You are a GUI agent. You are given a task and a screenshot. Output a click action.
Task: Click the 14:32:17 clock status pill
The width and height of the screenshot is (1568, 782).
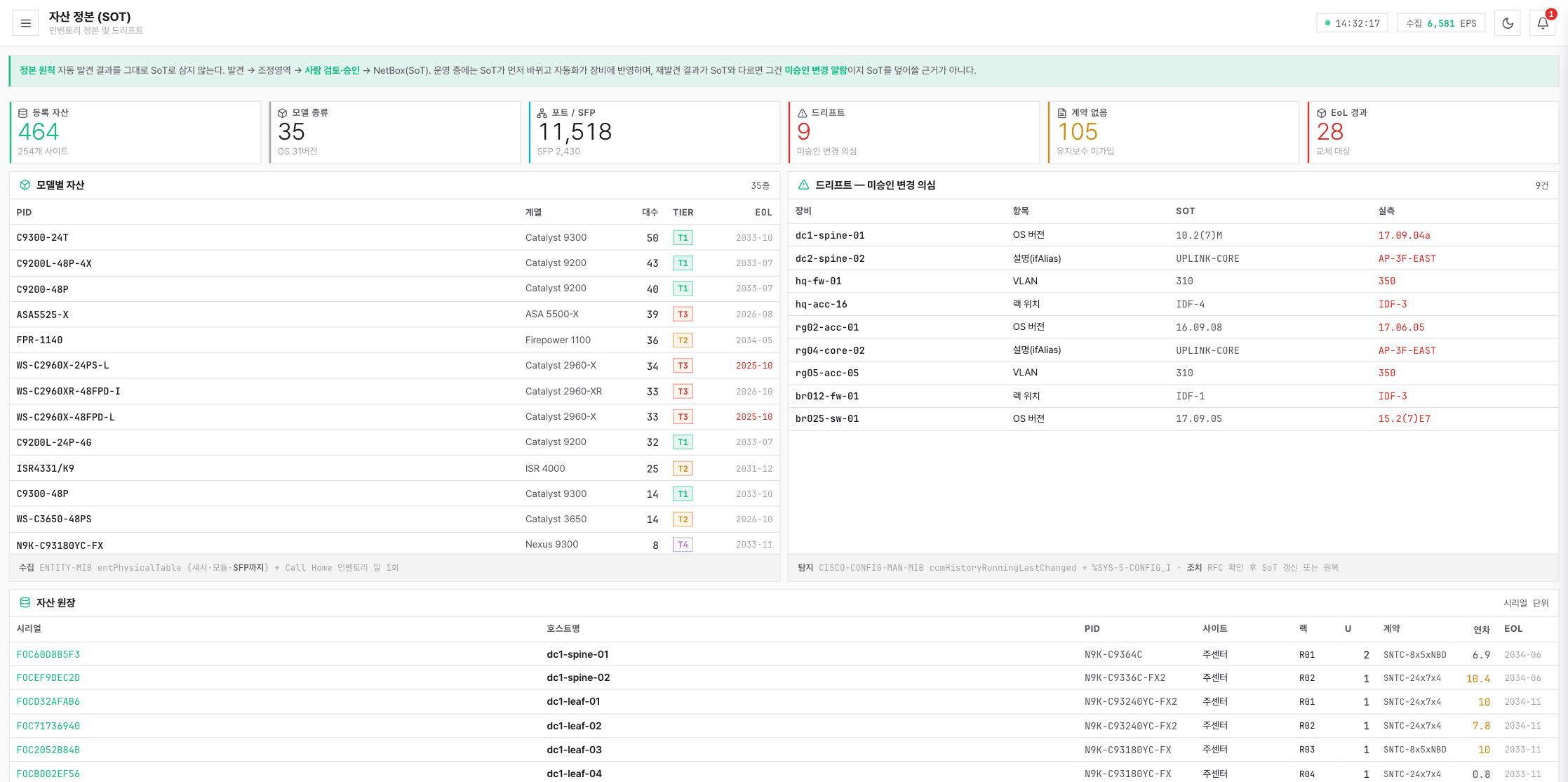[1352, 23]
